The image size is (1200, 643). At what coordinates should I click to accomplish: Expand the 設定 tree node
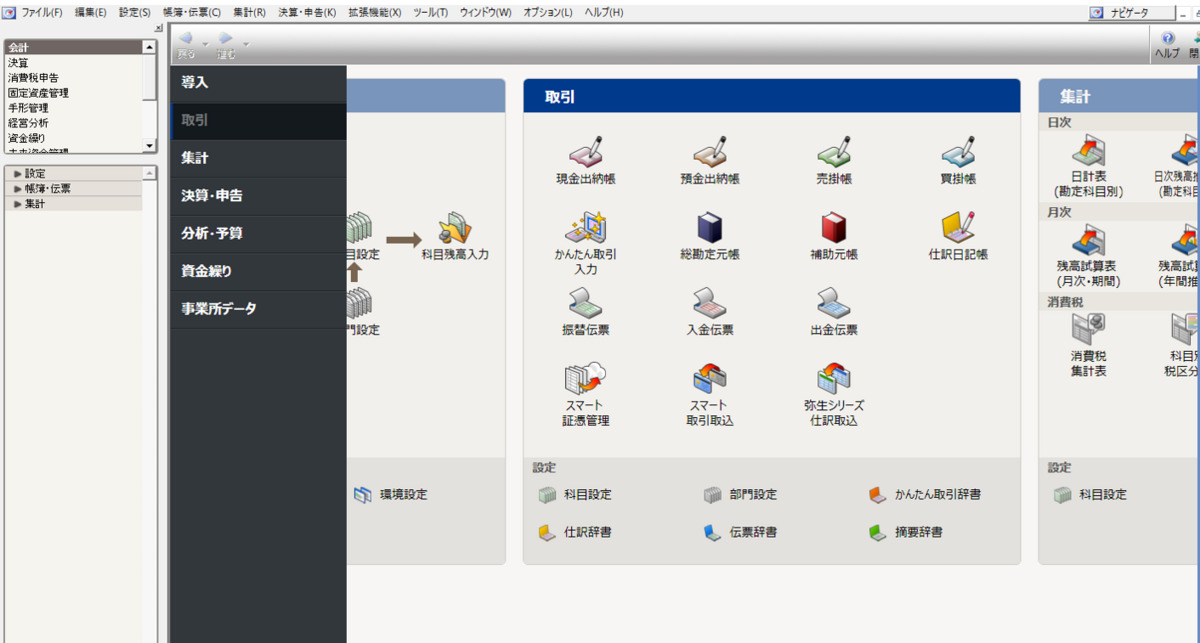tap(18, 174)
